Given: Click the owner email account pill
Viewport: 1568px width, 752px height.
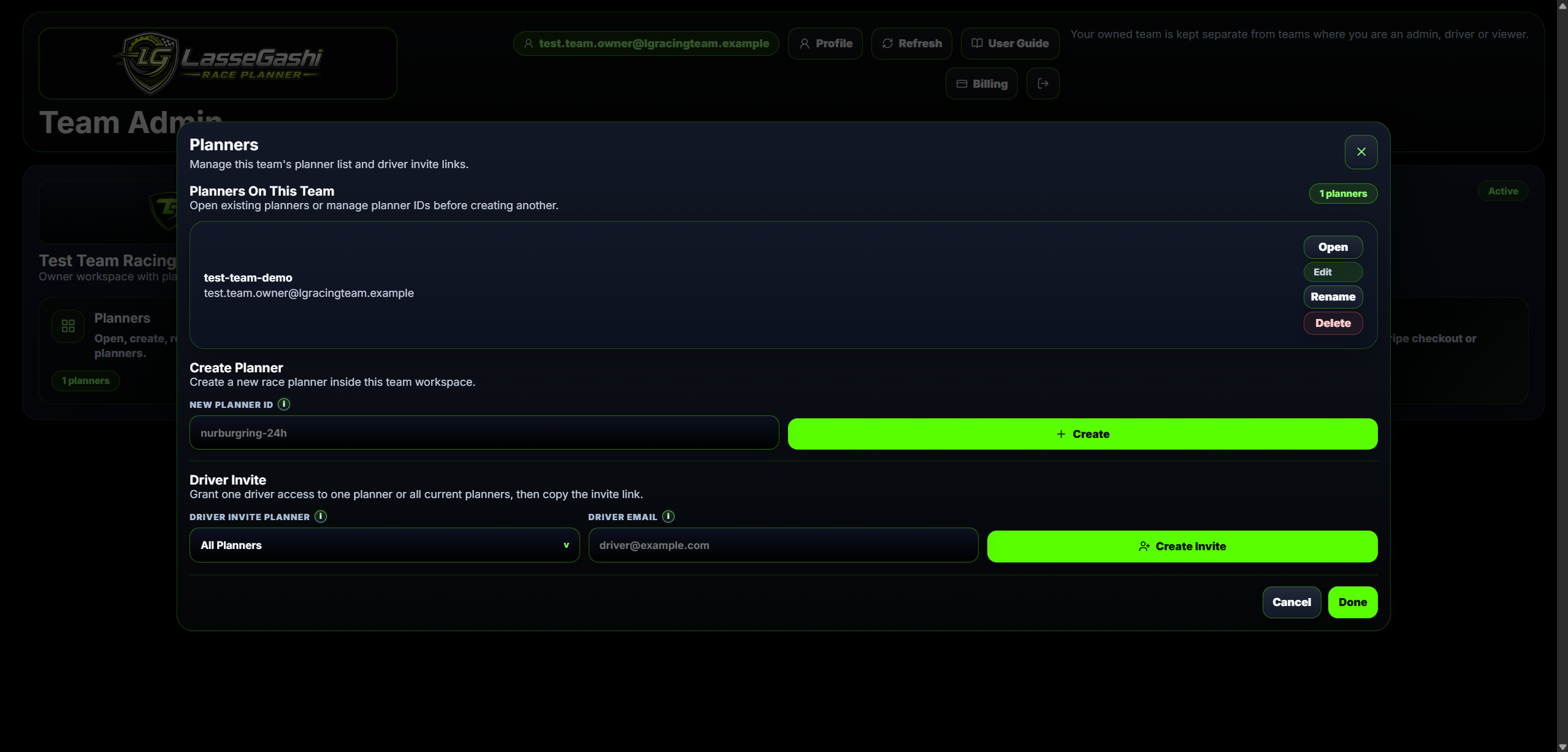Looking at the screenshot, I should [x=646, y=44].
